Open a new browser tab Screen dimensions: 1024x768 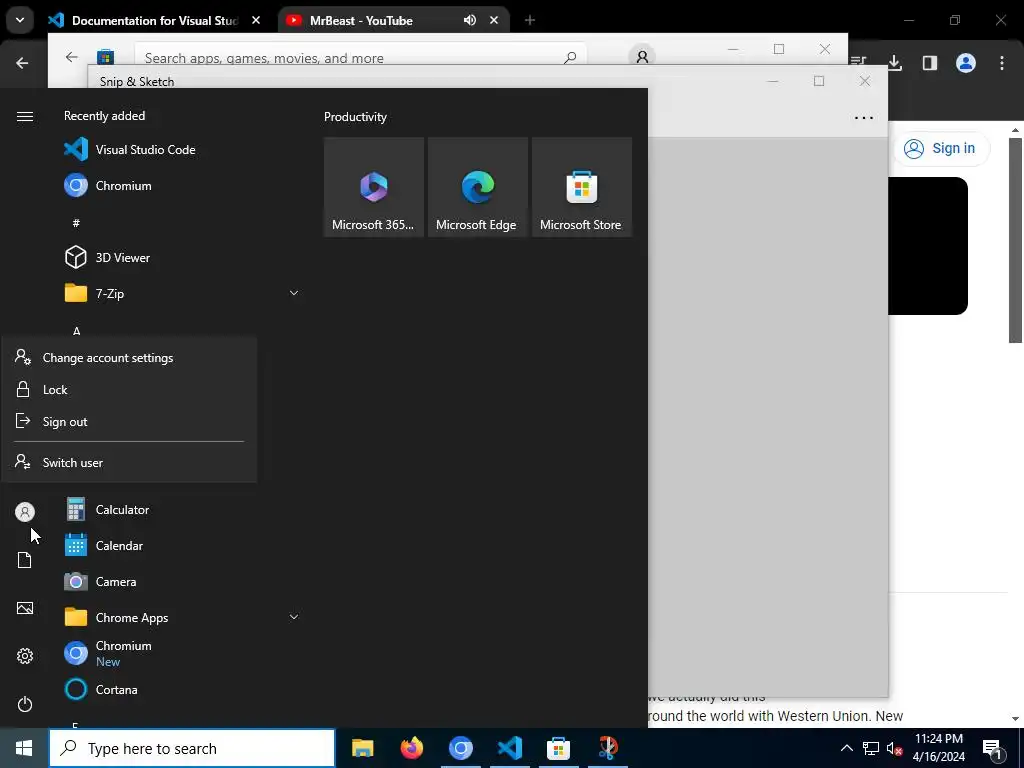(x=530, y=20)
